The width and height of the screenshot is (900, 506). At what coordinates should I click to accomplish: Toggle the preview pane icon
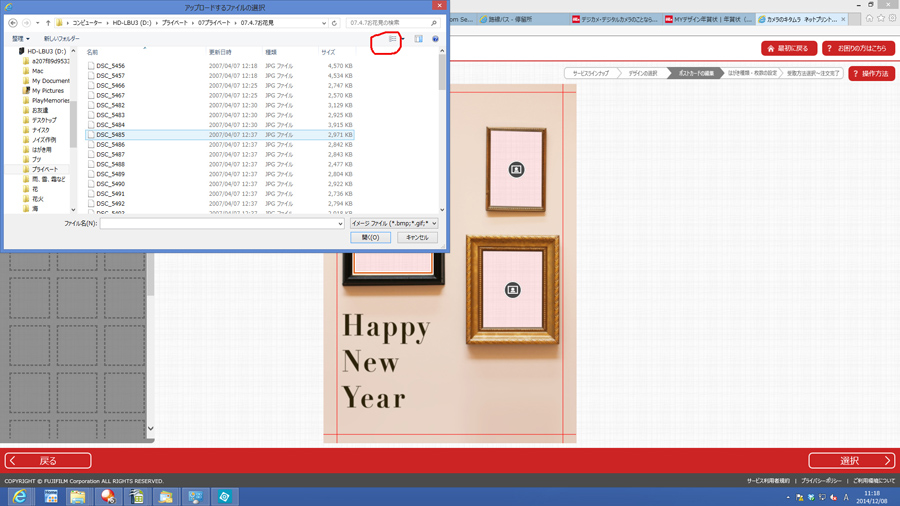(x=418, y=39)
